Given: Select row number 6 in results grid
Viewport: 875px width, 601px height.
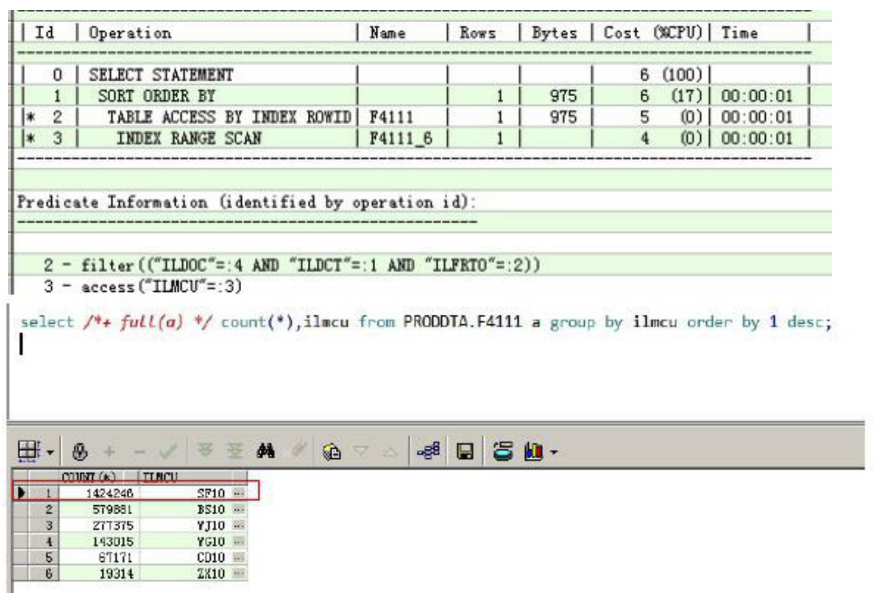Looking at the screenshot, I should coord(43,573).
